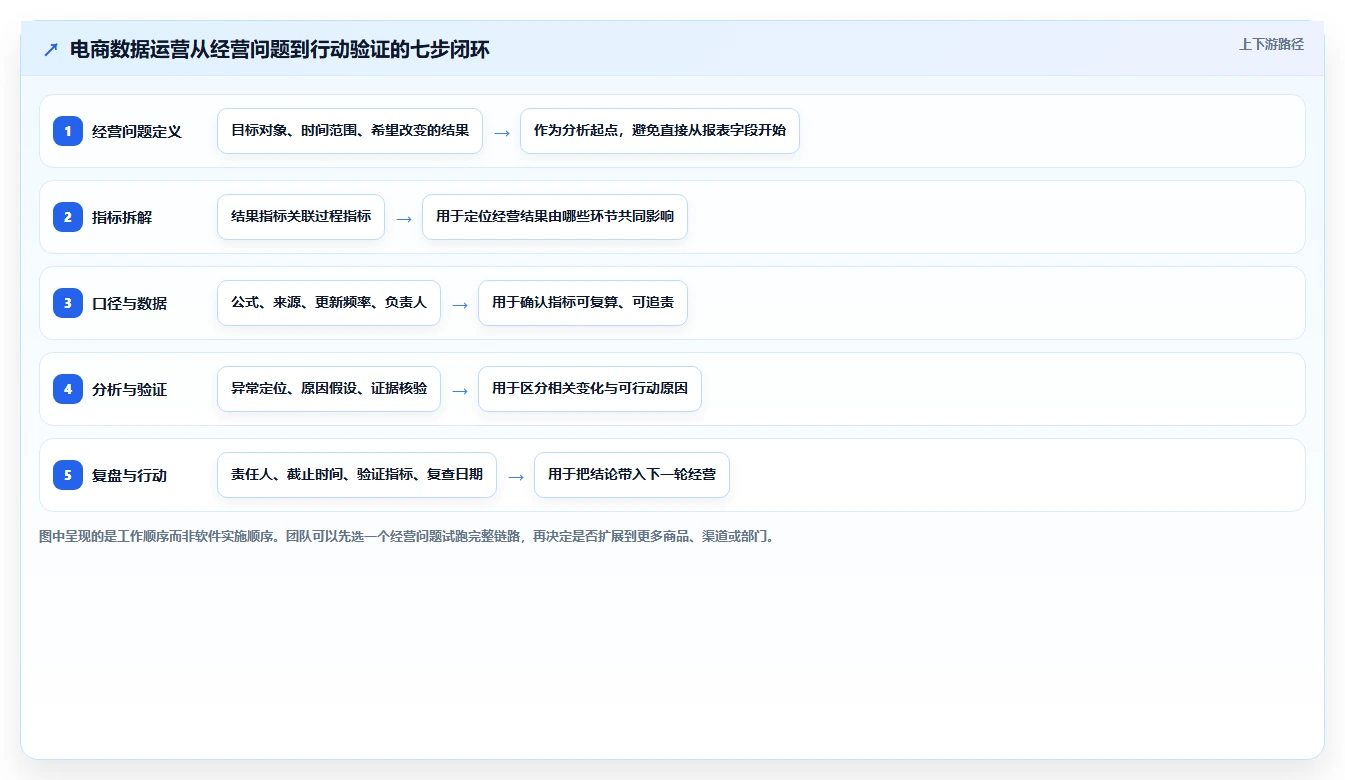Click the arrow in the 指标拆解 row
This screenshot has width=1345, height=780.
[404, 218]
